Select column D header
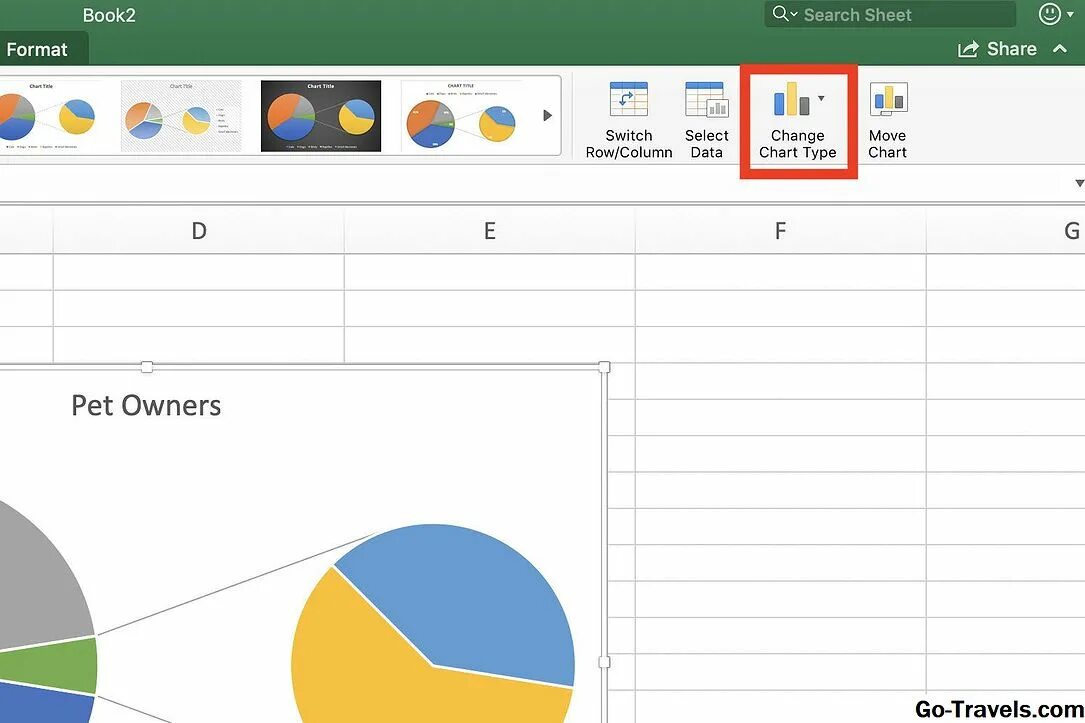This screenshot has width=1085, height=723. [199, 230]
